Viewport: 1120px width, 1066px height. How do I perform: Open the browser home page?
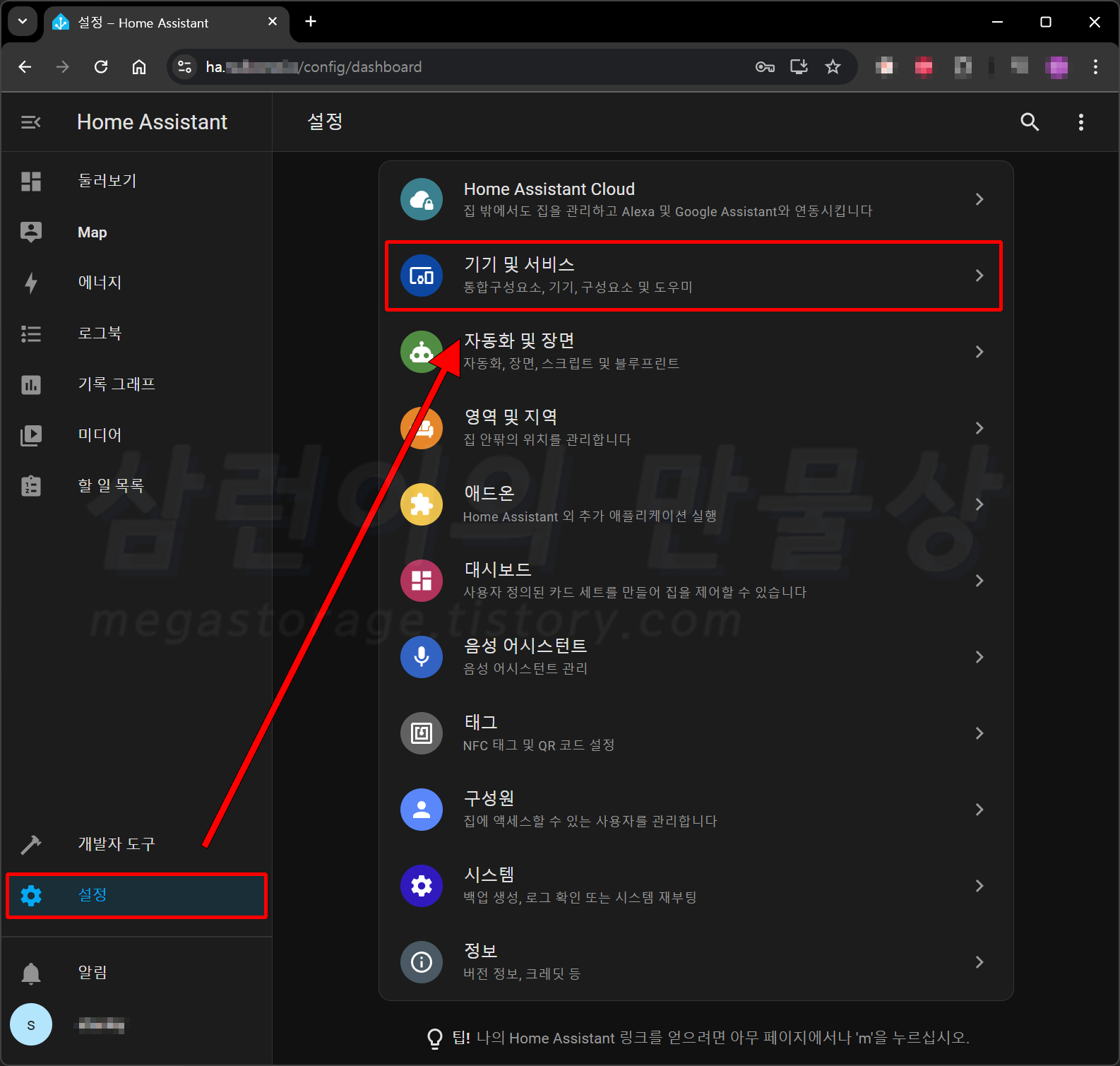click(x=139, y=67)
